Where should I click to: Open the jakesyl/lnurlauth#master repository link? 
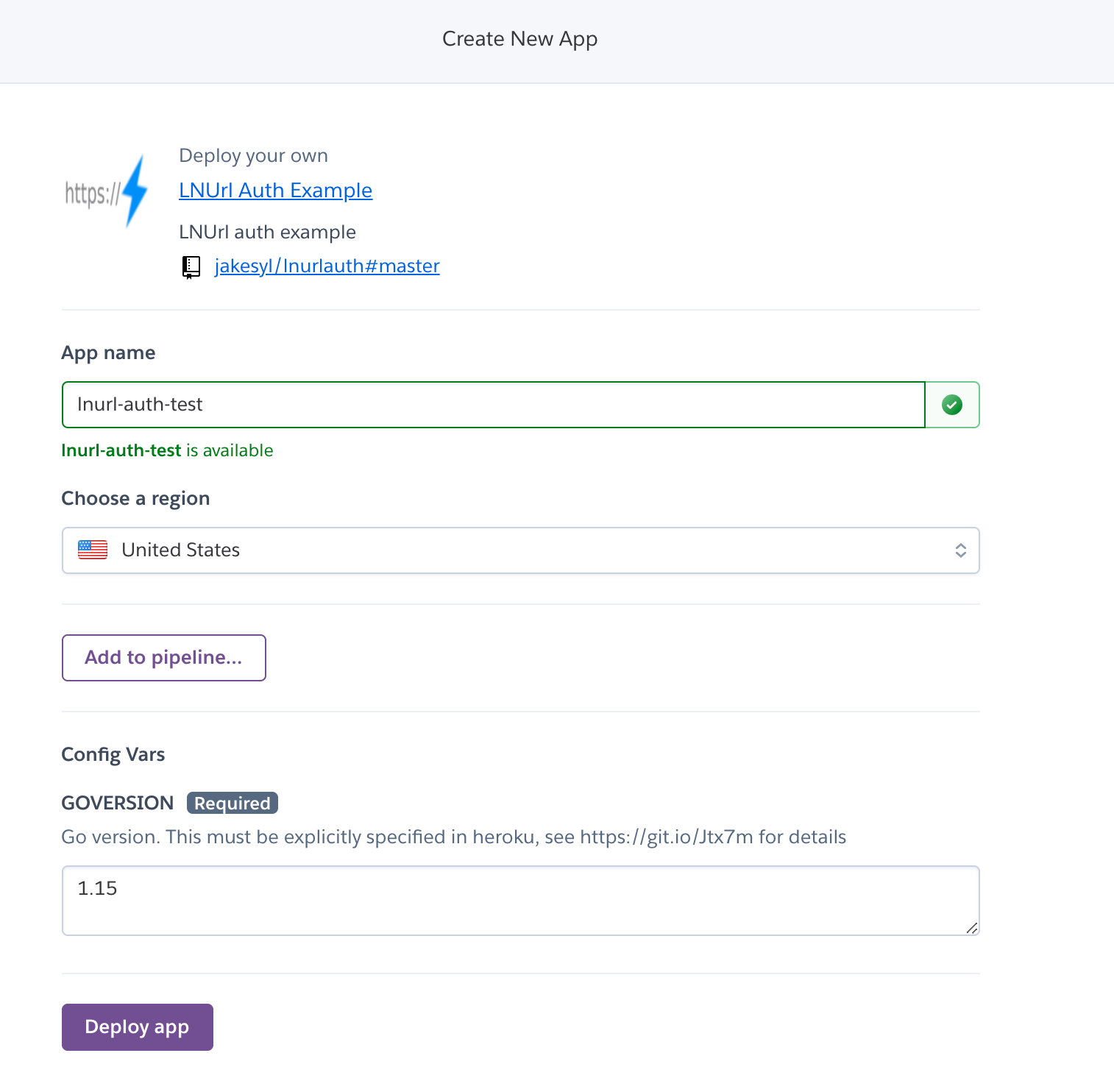(327, 266)
